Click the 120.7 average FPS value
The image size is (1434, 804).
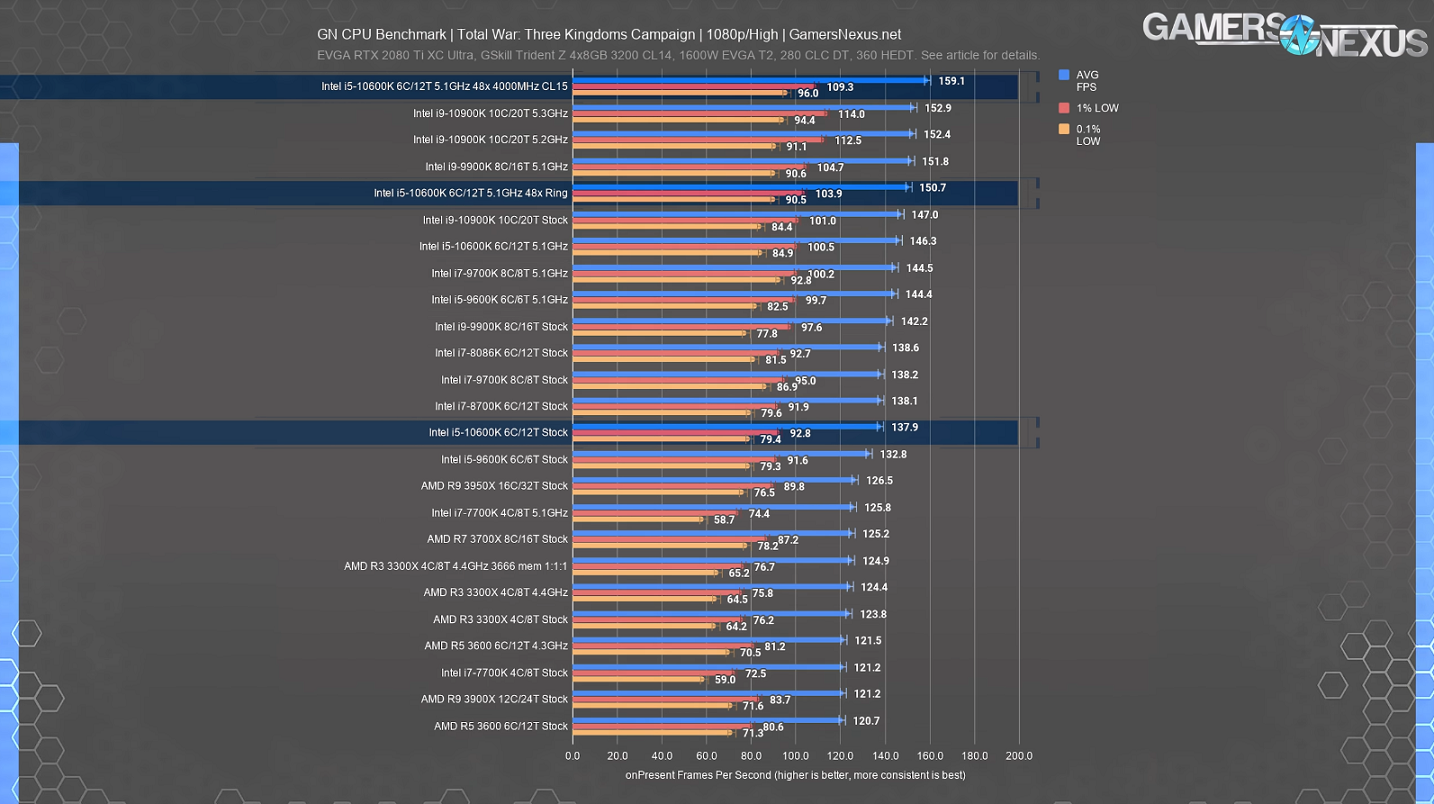pyautogui.click(x=866, y=721)
